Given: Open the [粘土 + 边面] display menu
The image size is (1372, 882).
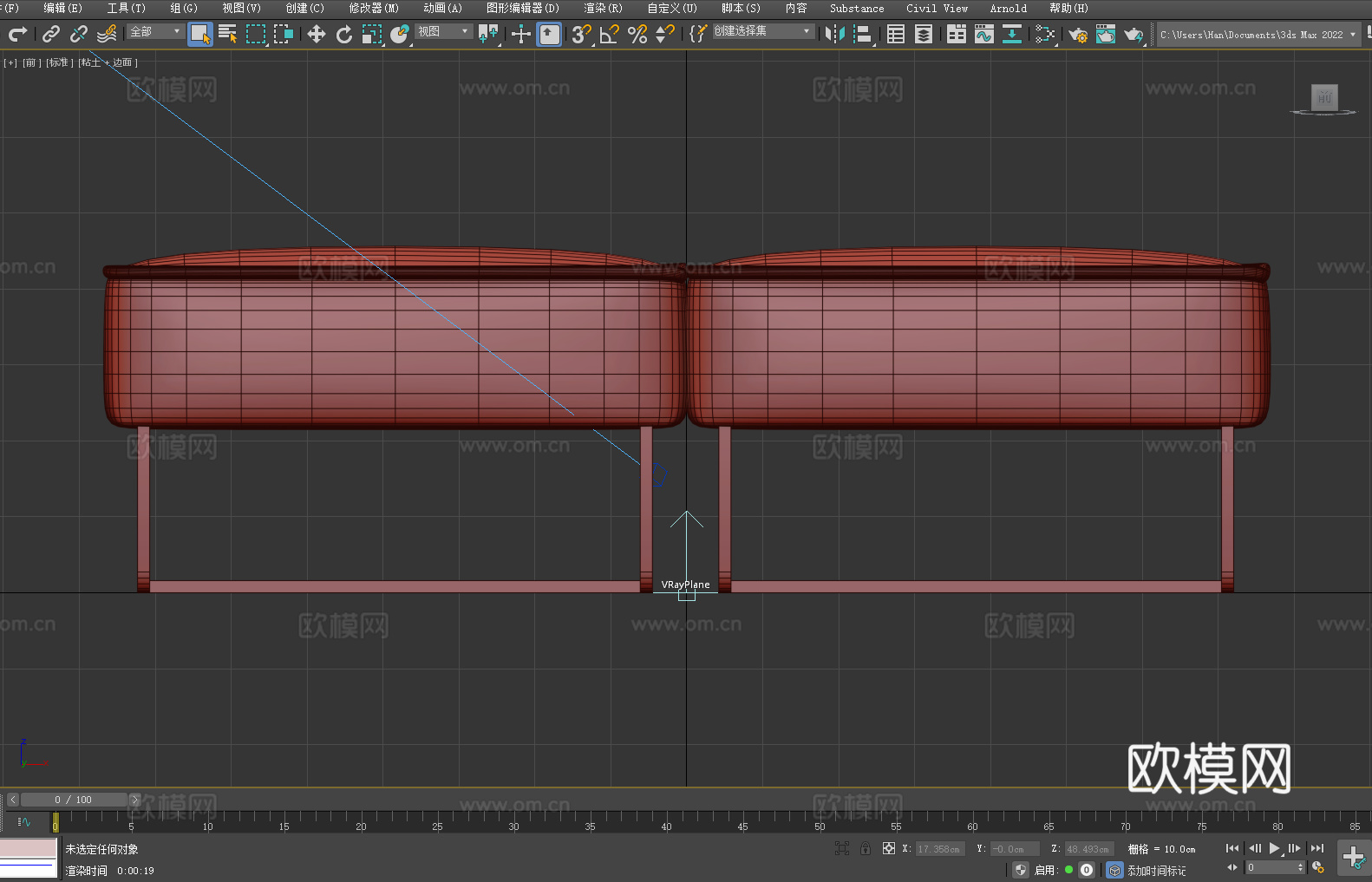Looking at the screenshot, I should point(108,62).
